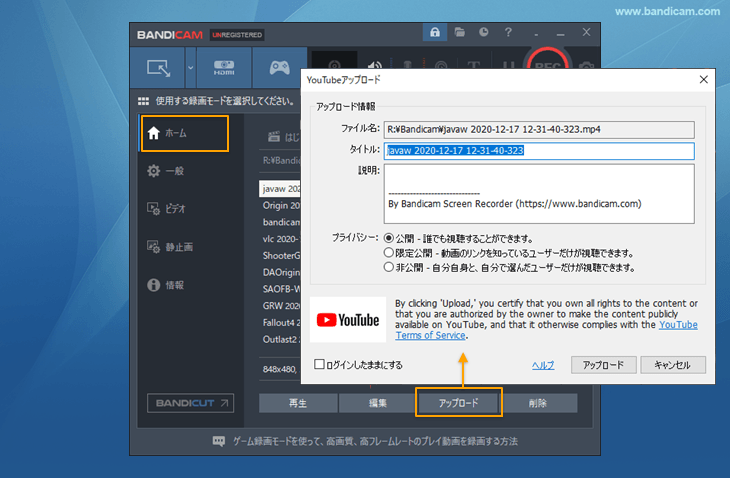Open the ホーム home tab
The image size is (730, 478).
[185, 134]
